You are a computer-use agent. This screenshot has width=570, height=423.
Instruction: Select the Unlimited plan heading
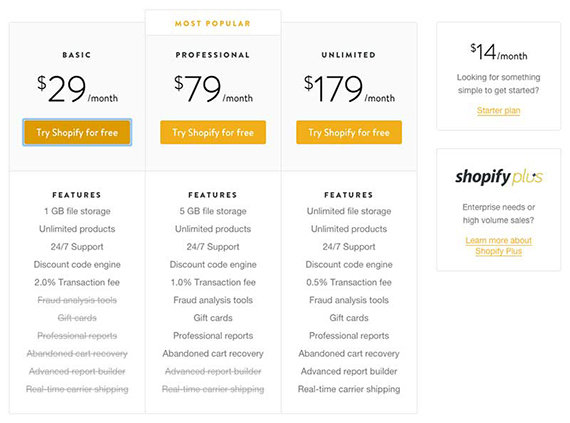point(349,55)
